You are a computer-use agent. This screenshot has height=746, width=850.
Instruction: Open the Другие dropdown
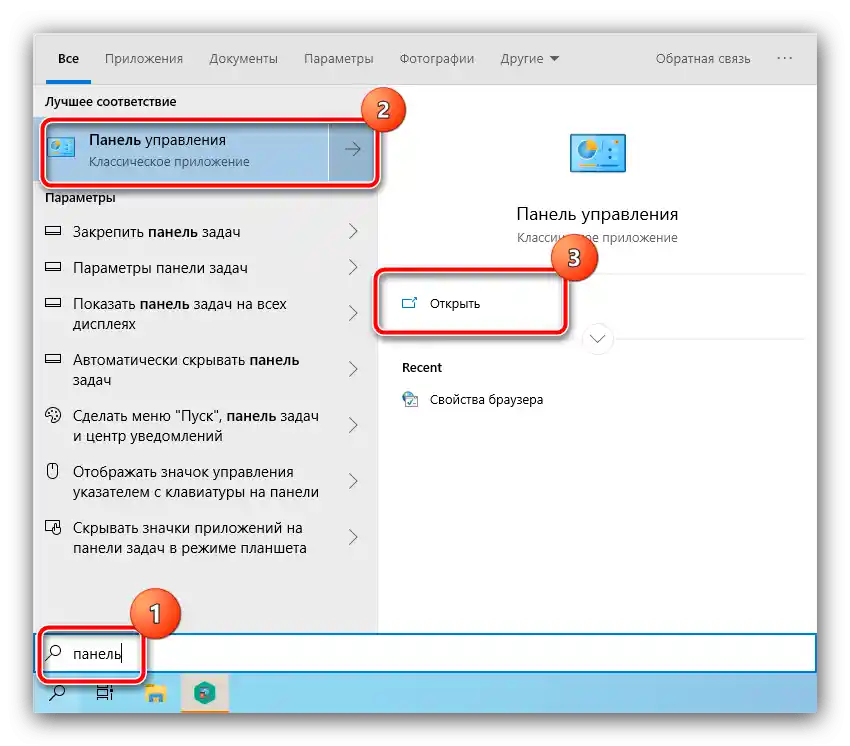point(529,59)
